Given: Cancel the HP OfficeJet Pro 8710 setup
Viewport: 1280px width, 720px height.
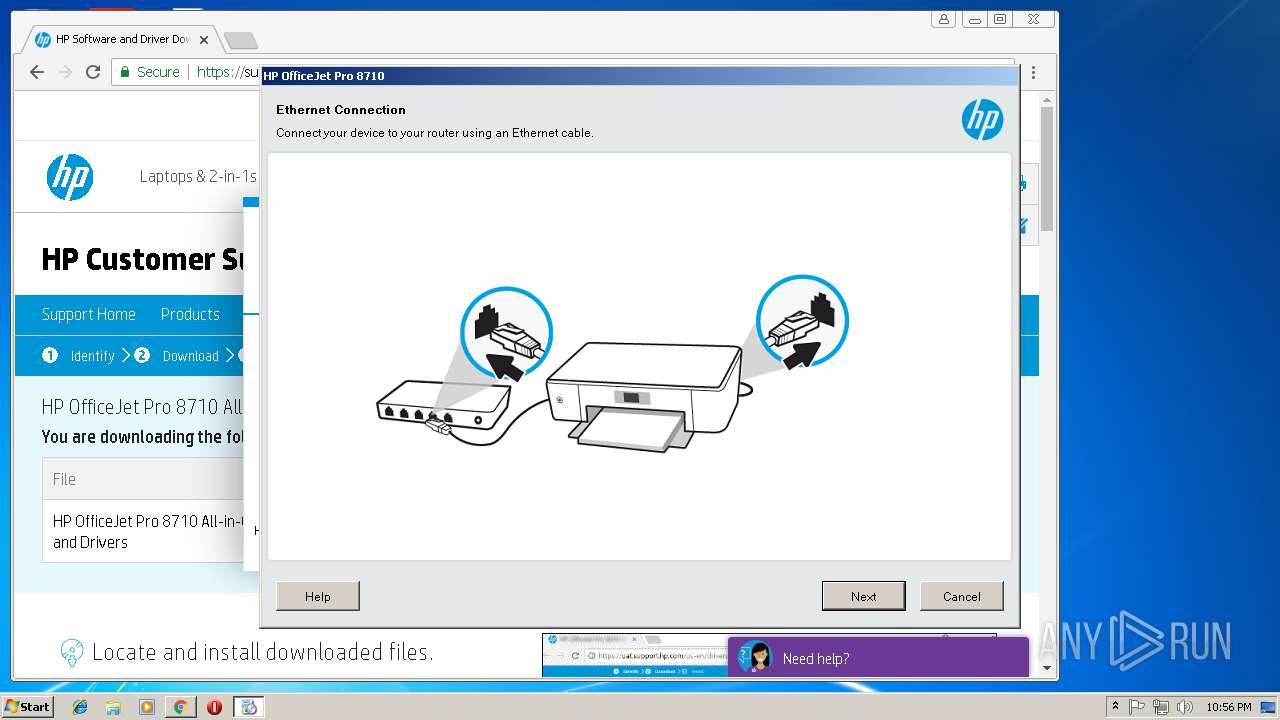Looking at the screenshot, I should click(961, 596).
